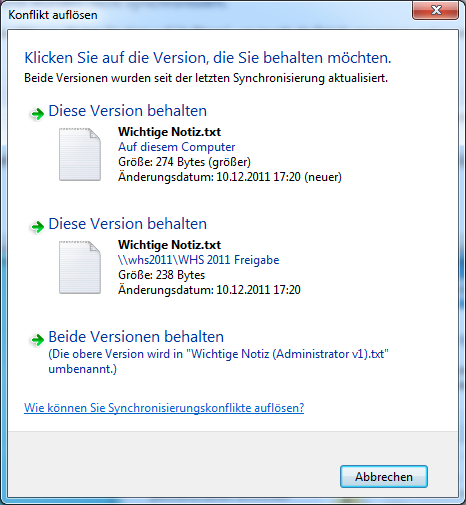
Task: Click the Konflikt auflösen title bar
Action: click(x=207, y=15)
